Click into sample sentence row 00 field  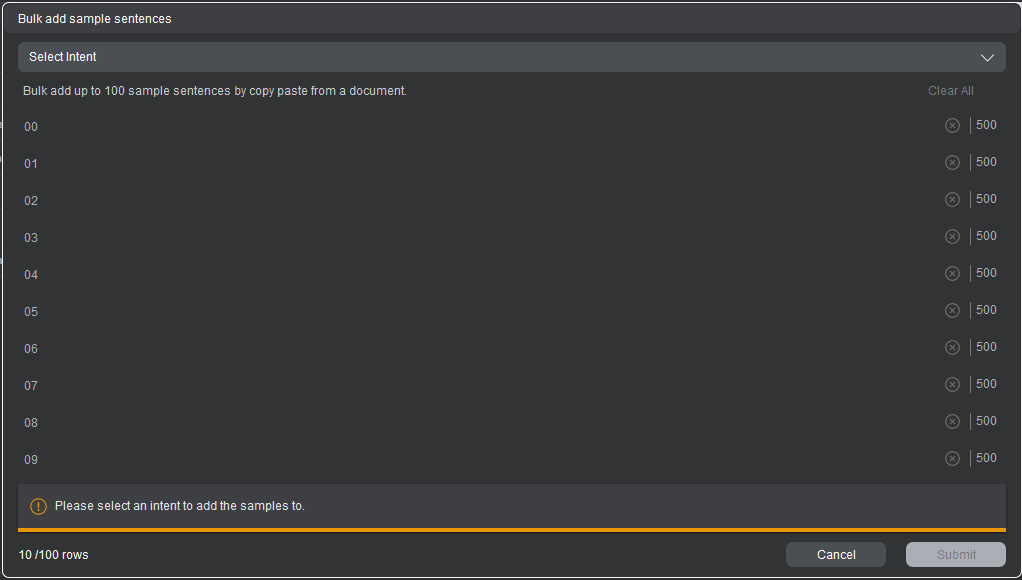[x=480, y=126]
